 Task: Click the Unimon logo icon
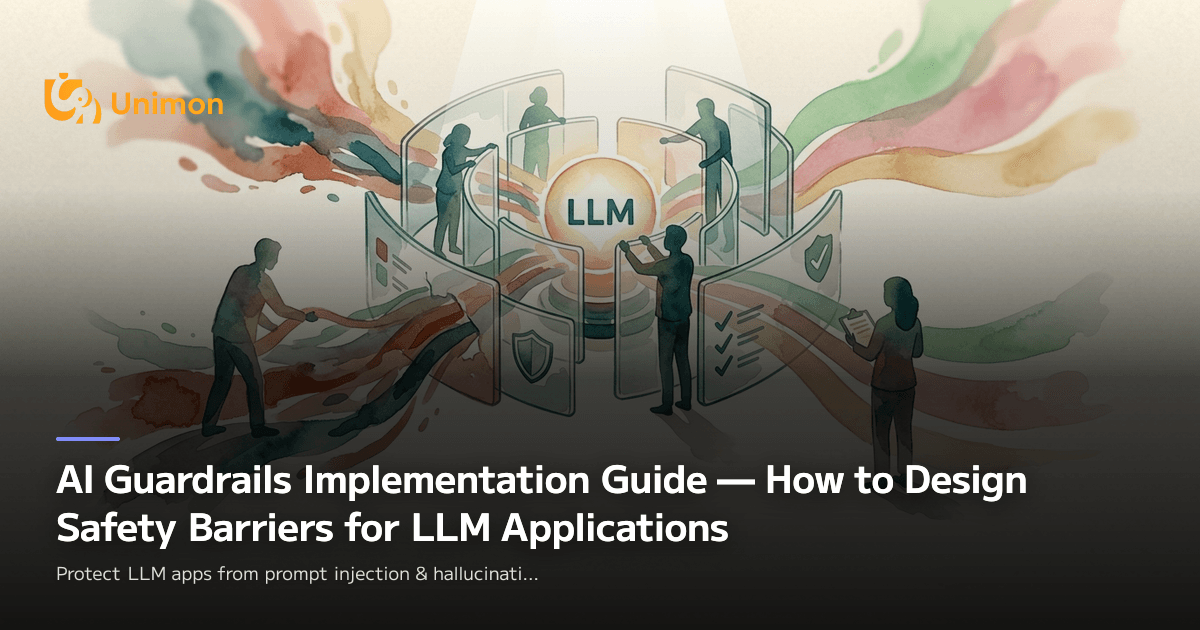[73, 100]
